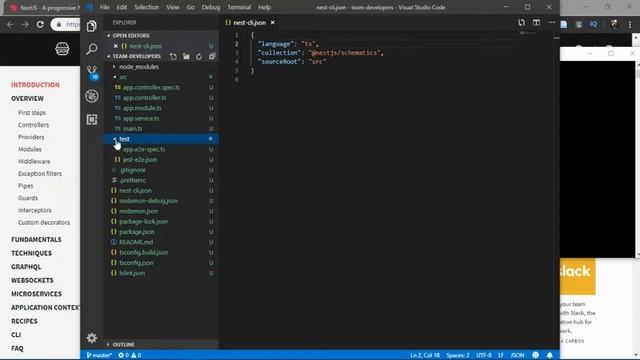The height and width of the screenshot is (360, 640).
Task: Open jest-e2e.json file
Action: 140,160
